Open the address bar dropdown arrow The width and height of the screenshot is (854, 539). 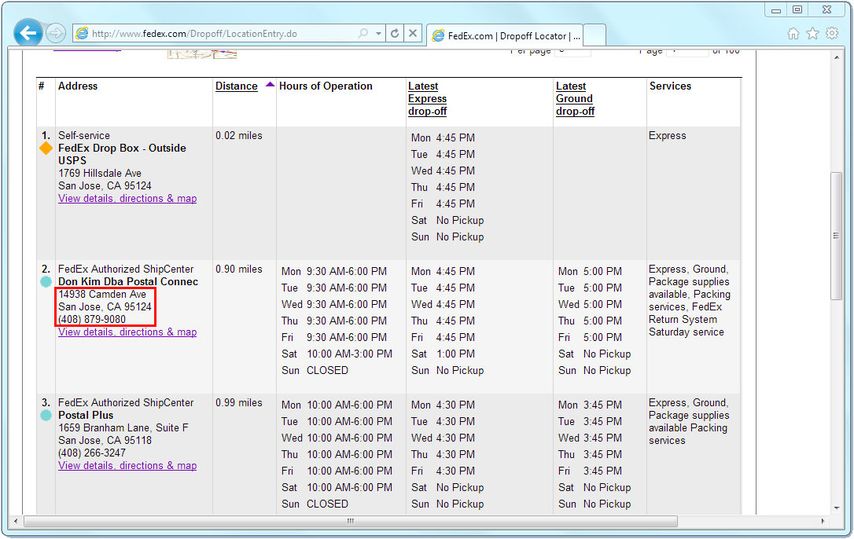[379, 33]
